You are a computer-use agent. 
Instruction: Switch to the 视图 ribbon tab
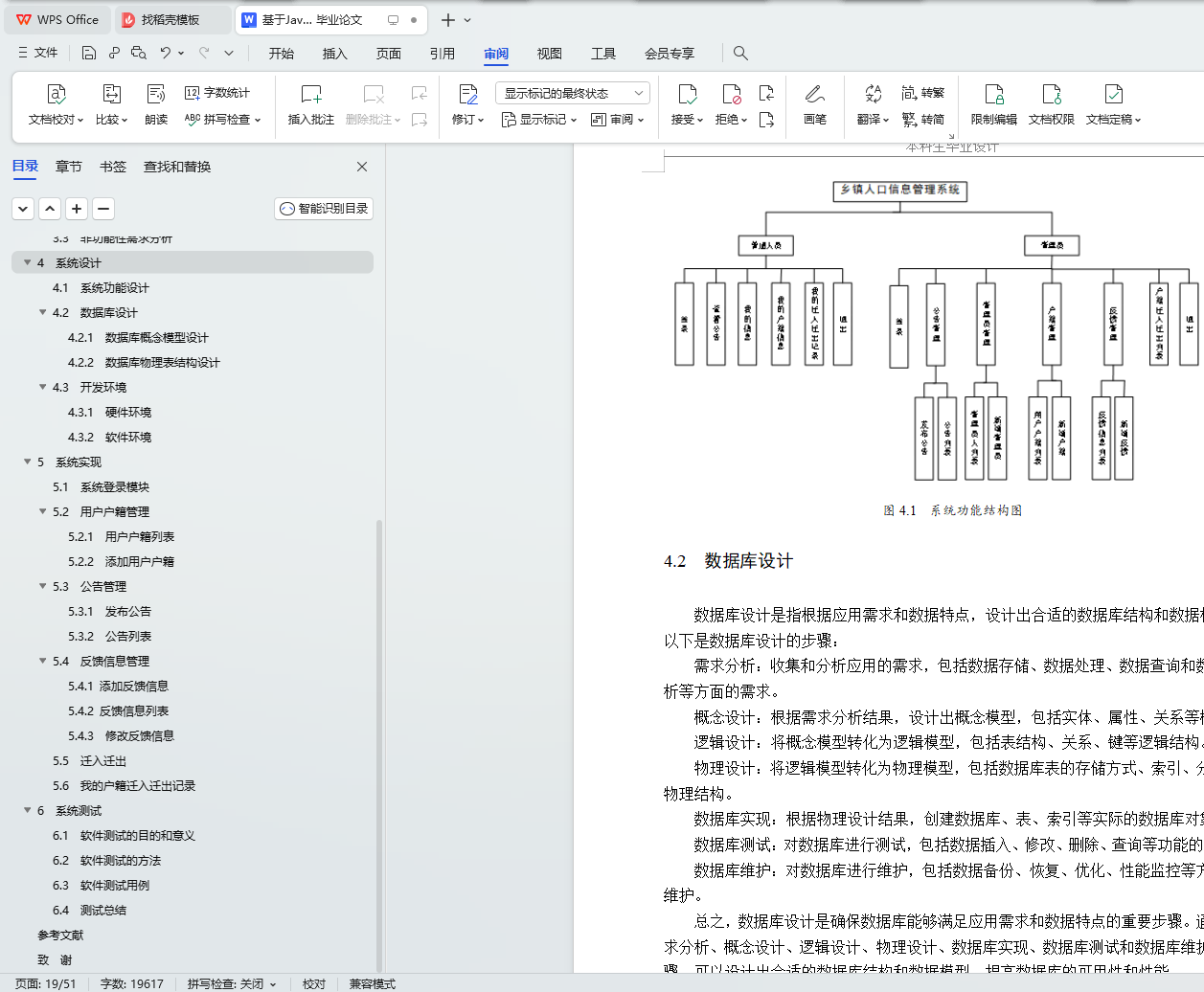(x=550, y=54)
